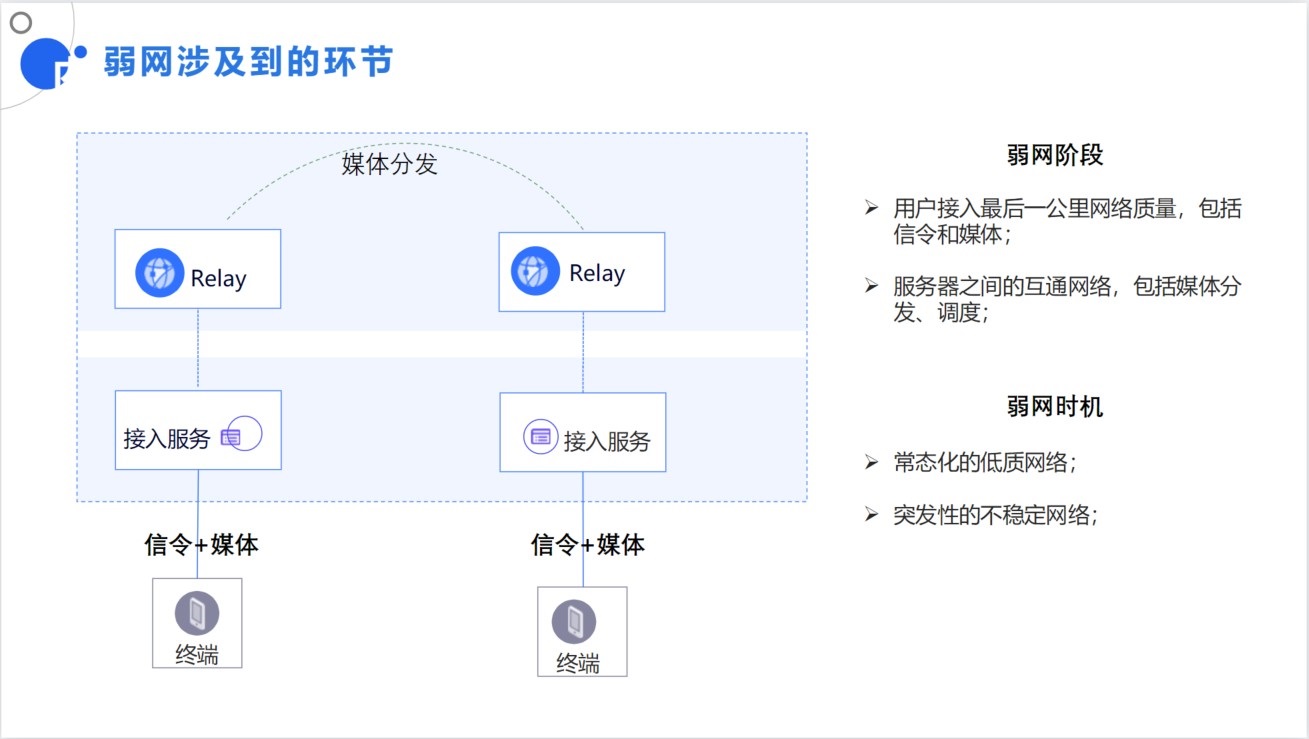The width and height of the screenshot is (1309, 739).
Task: Click the bullet 突发性的不稳定网络
Action: click(996, 515)
